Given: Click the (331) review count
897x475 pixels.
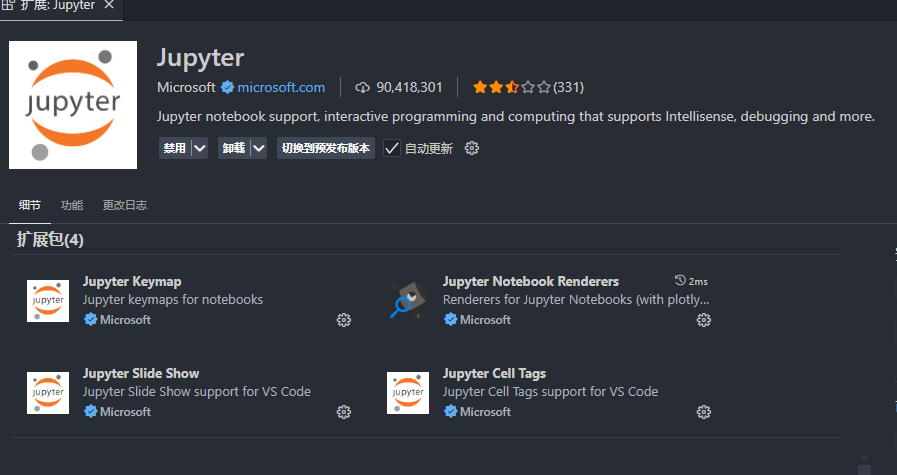Looking at the screenshot, I should point(569,88).
